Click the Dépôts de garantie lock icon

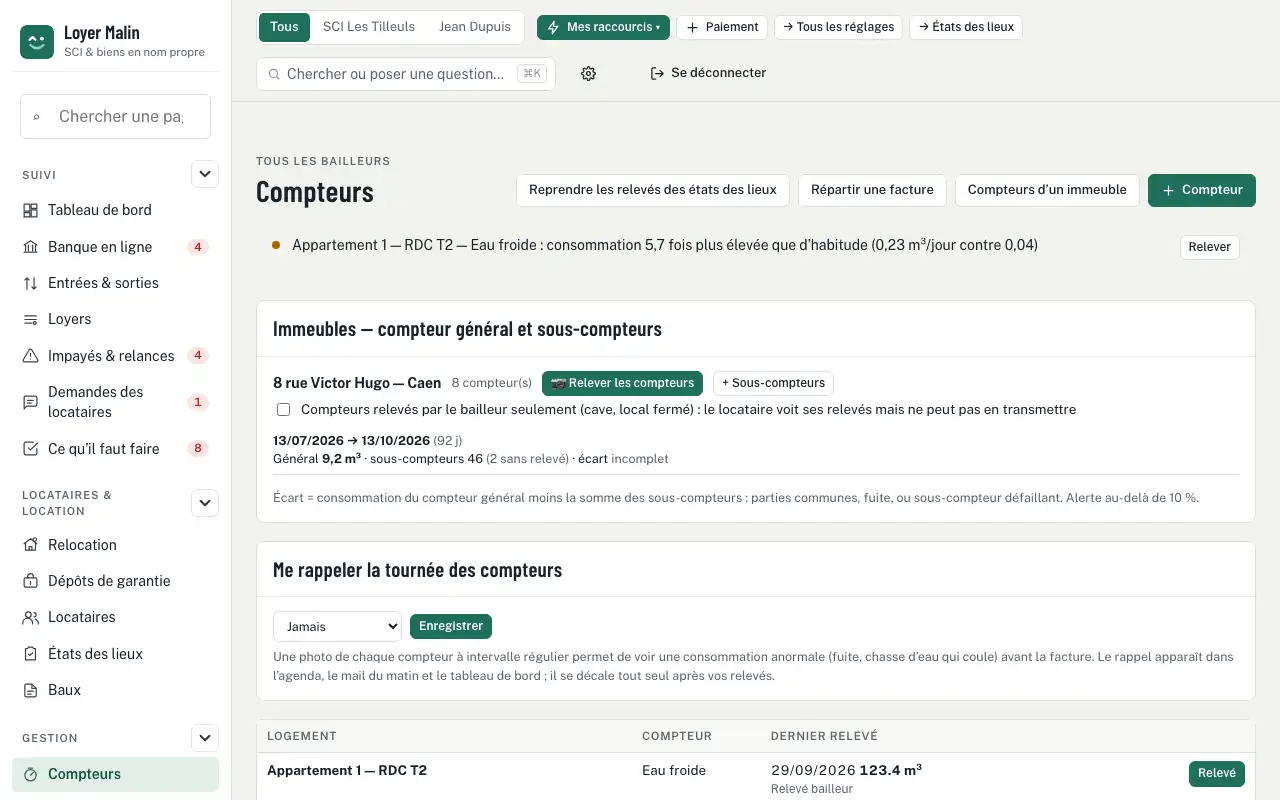(30, 581)
